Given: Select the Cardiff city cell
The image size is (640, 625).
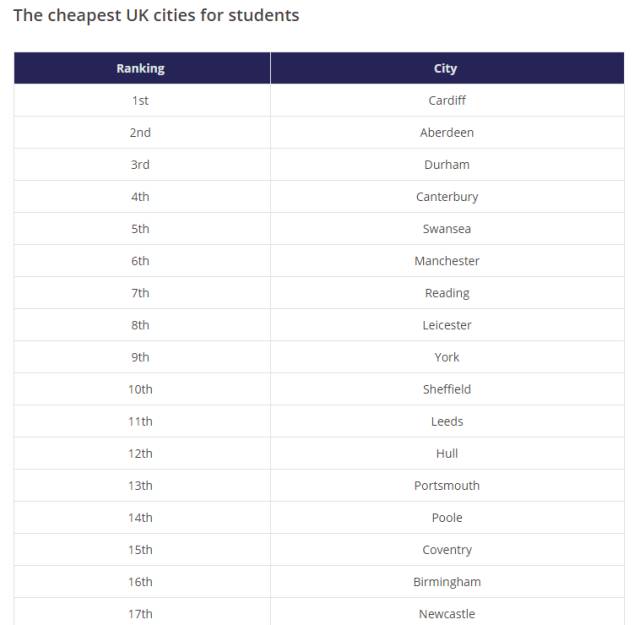Looking at the screenshot, I should (x=447, y=101).
